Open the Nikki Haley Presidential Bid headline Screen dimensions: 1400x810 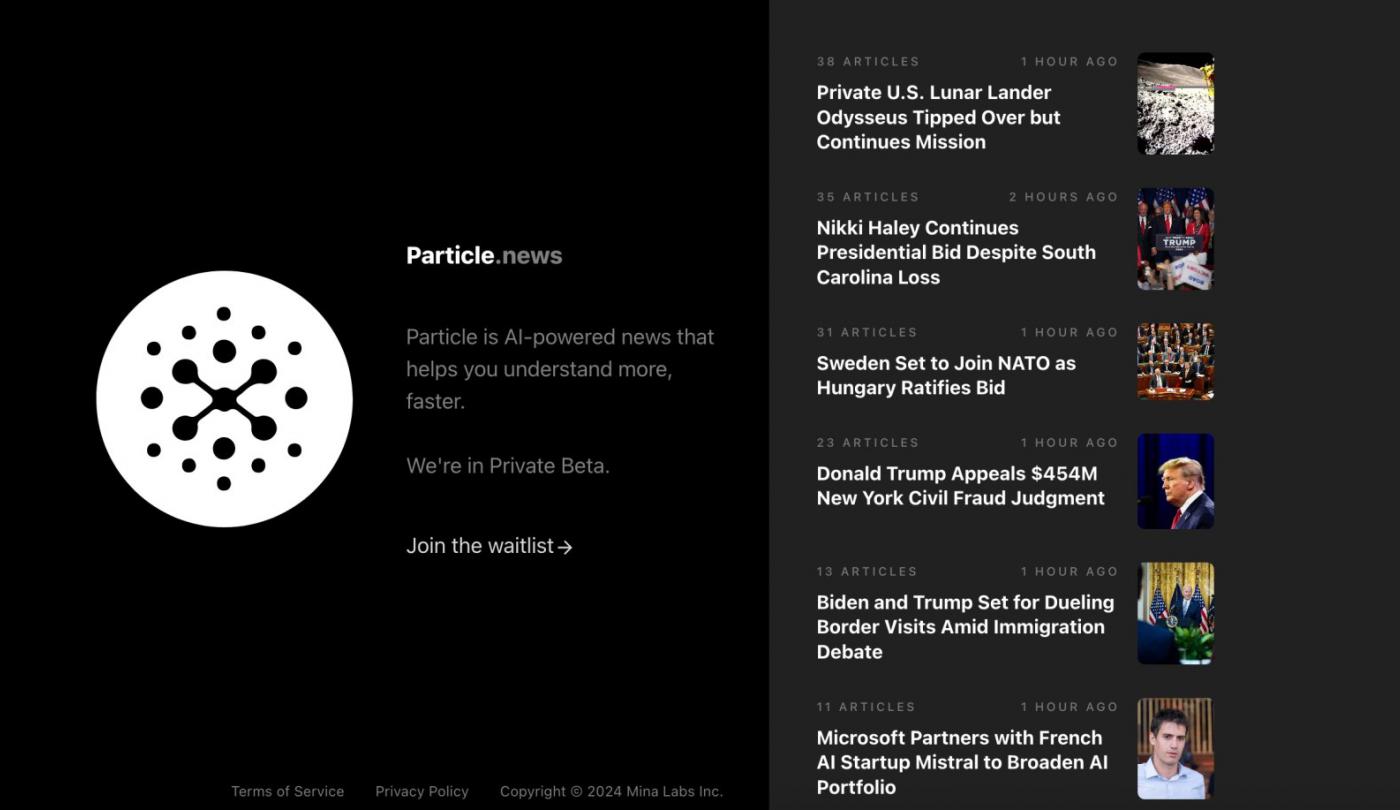click(956, 252)
